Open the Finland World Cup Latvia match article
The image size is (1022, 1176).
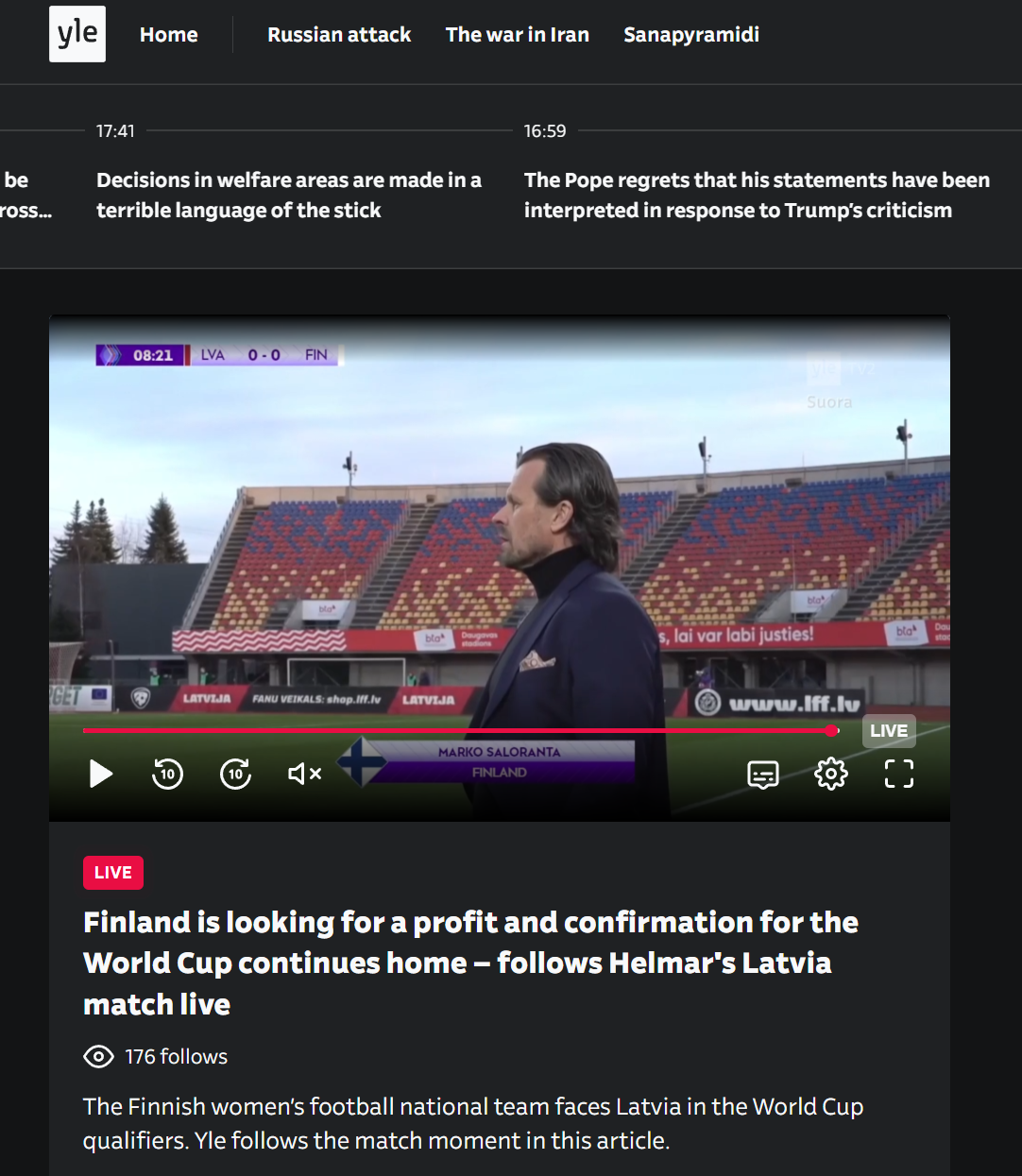click(x=470, y=963)
